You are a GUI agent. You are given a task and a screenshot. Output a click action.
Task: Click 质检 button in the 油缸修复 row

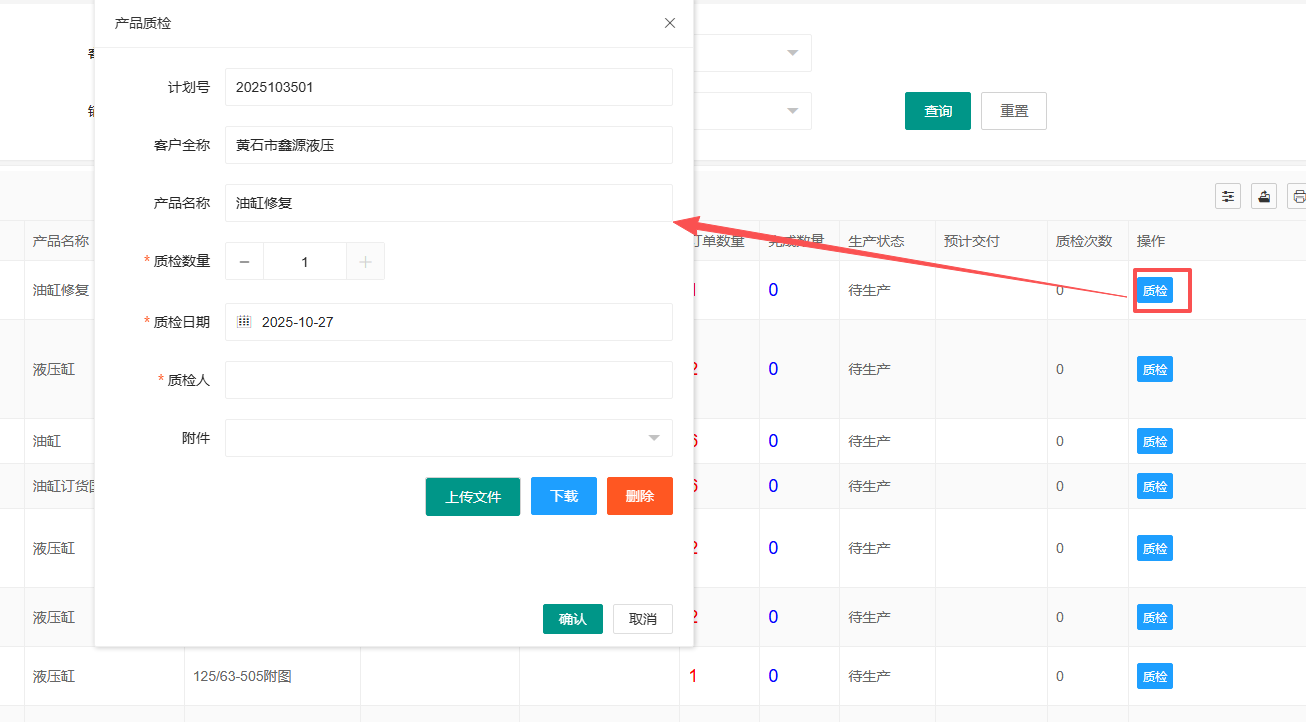click(1154, 291)
